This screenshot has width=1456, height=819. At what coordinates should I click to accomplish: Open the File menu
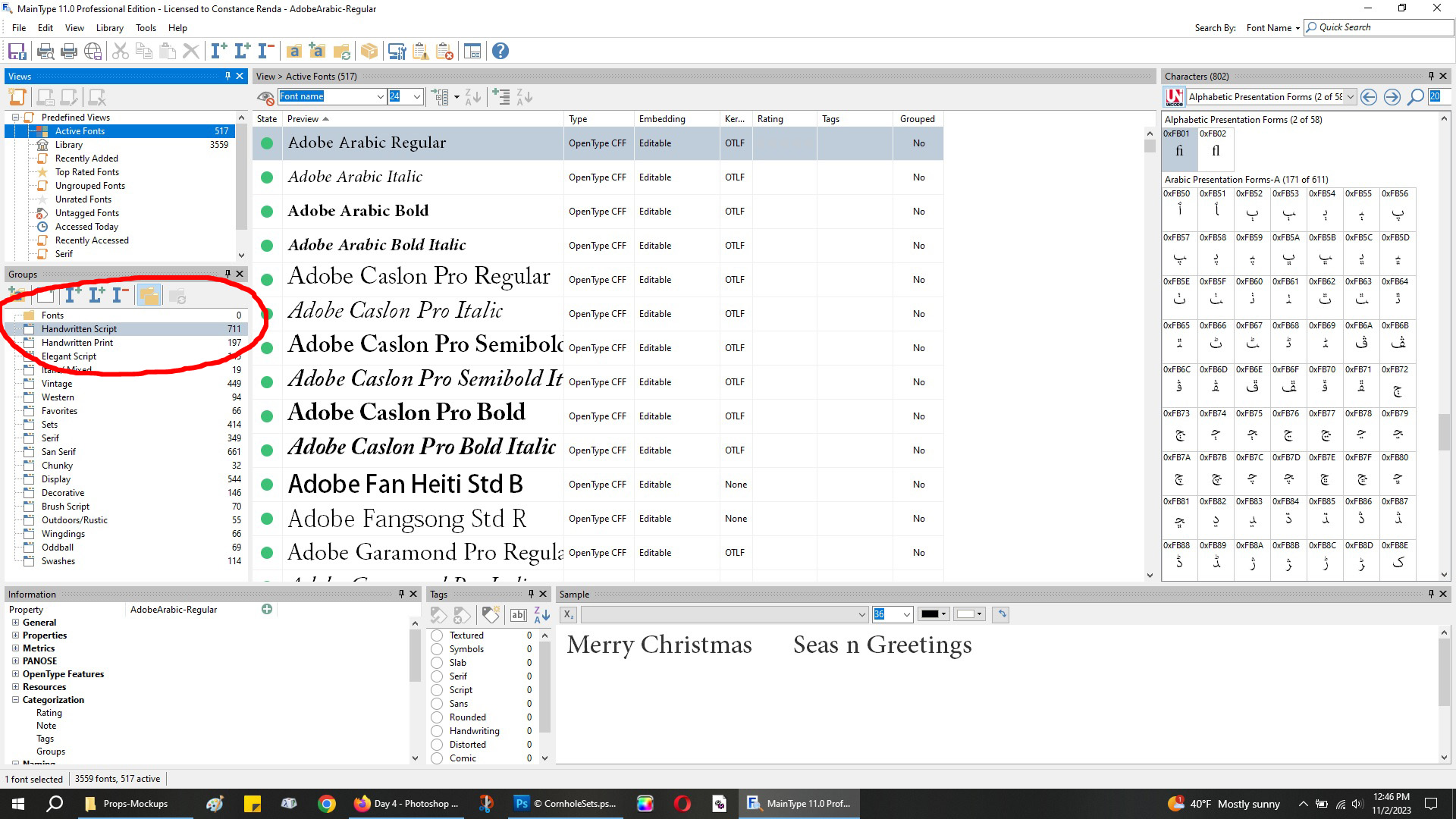coord(19,28)
